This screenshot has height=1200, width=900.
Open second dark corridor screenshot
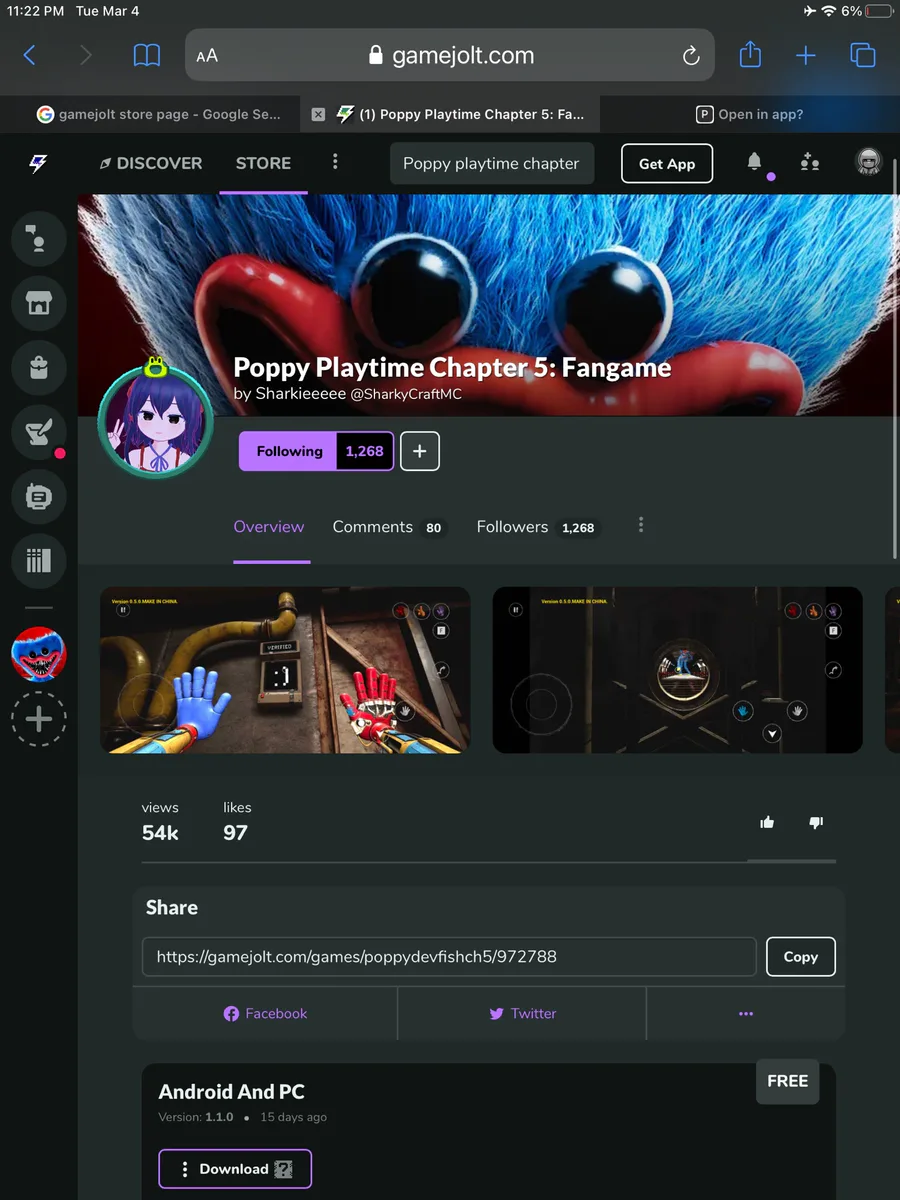(678, 670)
